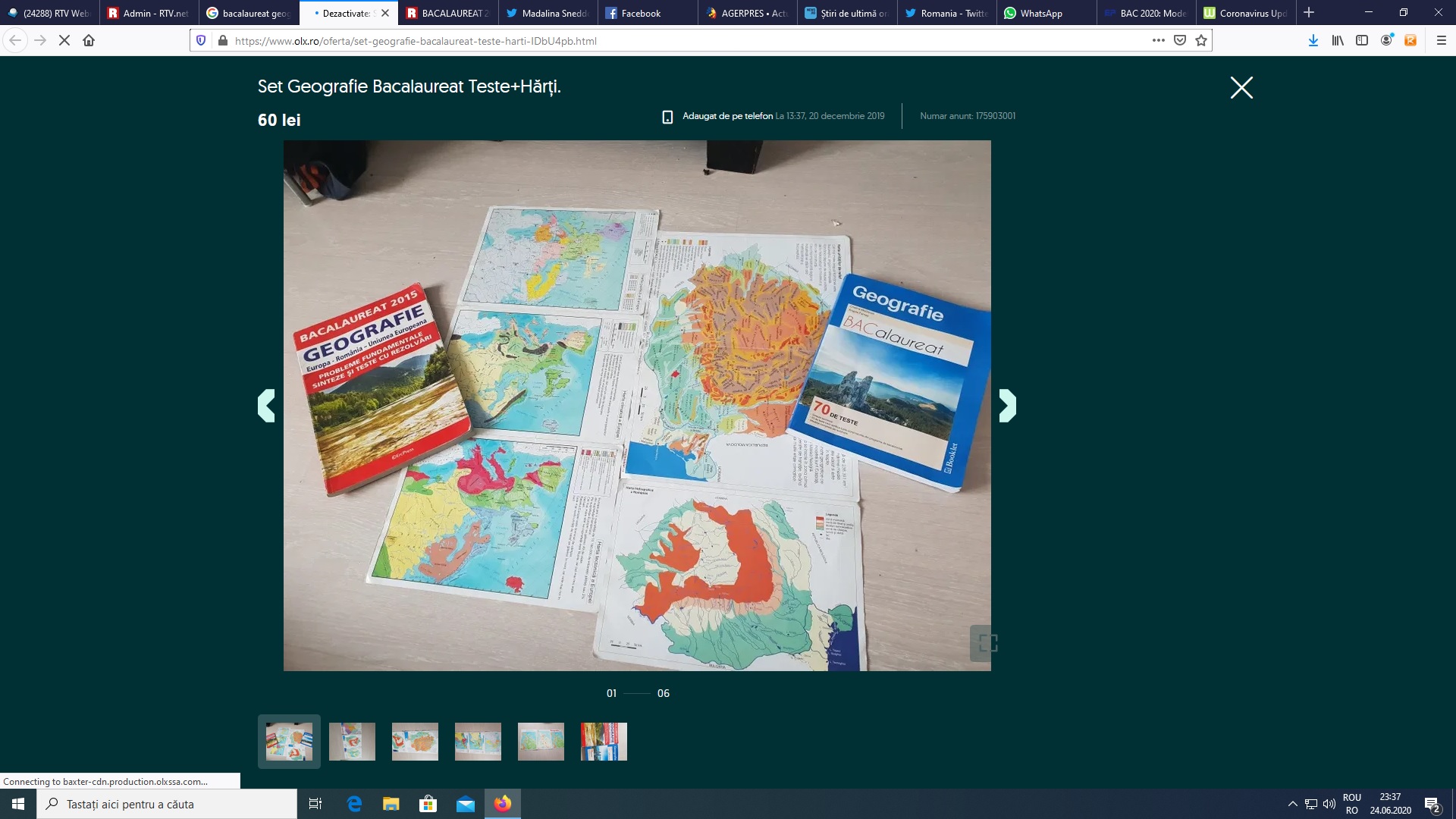Screen dimensions: 1456x819
Task: Open Firefox hamburger menu
Action: (1442, 41)
